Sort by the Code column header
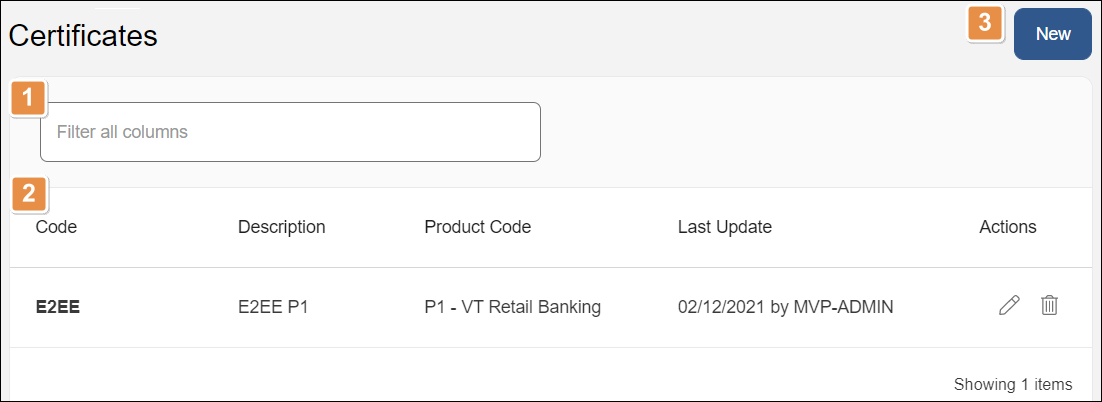This screenshot has width=1102, height=402. click(x=56, y=227)
